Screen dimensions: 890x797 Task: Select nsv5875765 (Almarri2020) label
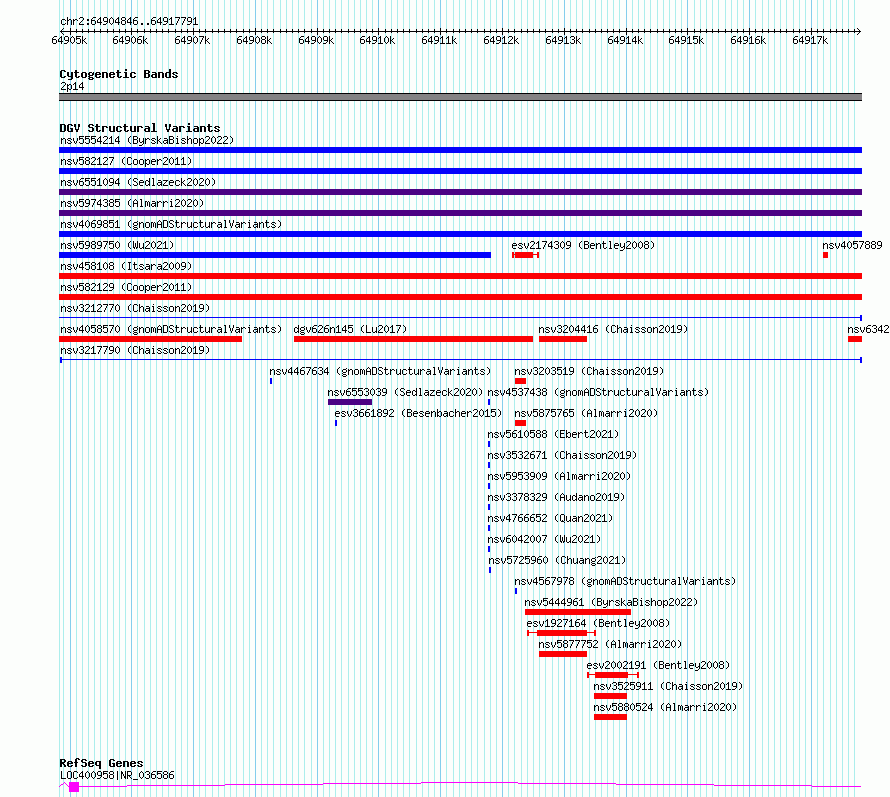point(586,413)
